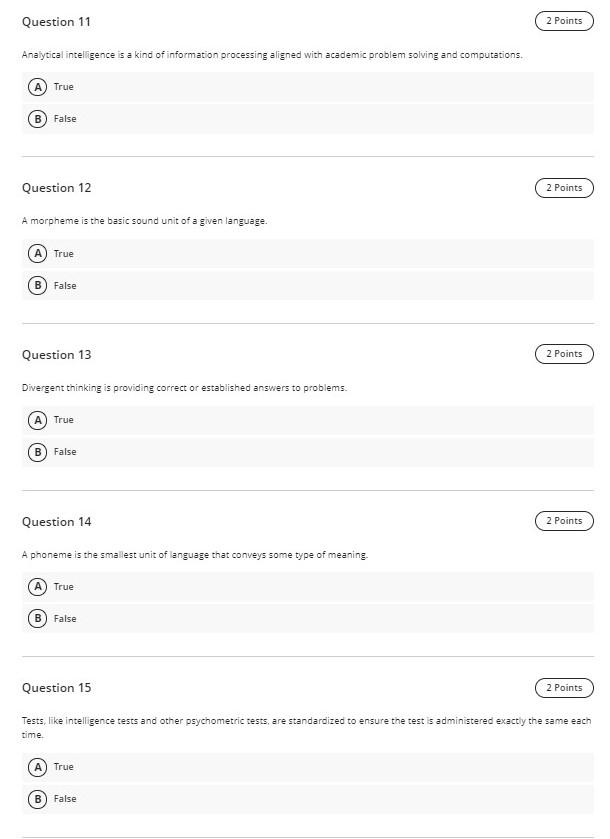
Task: Click the Question 14 heading
Action: click(55, 521)
